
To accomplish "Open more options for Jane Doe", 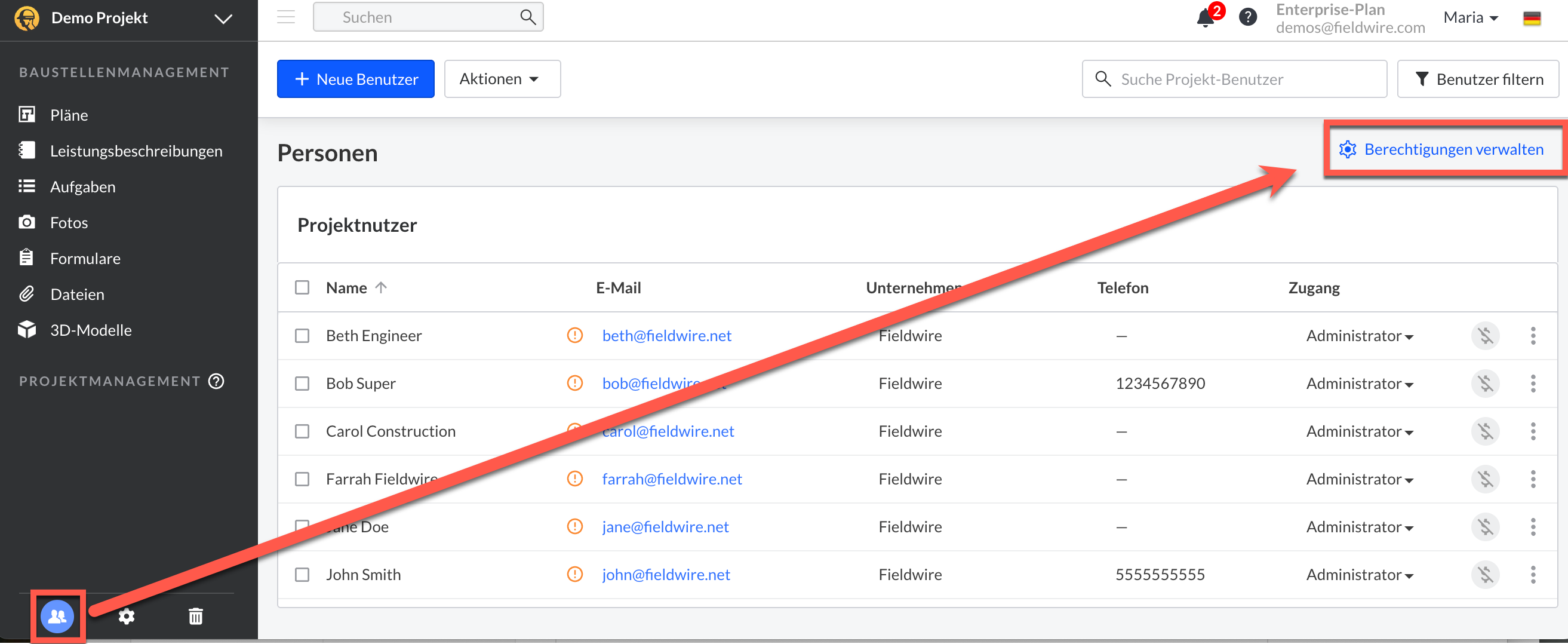I will pos(1533,527).
